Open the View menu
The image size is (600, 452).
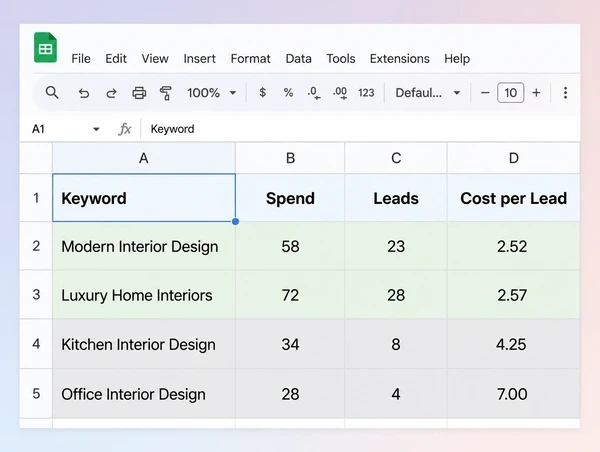click(155, 59)
